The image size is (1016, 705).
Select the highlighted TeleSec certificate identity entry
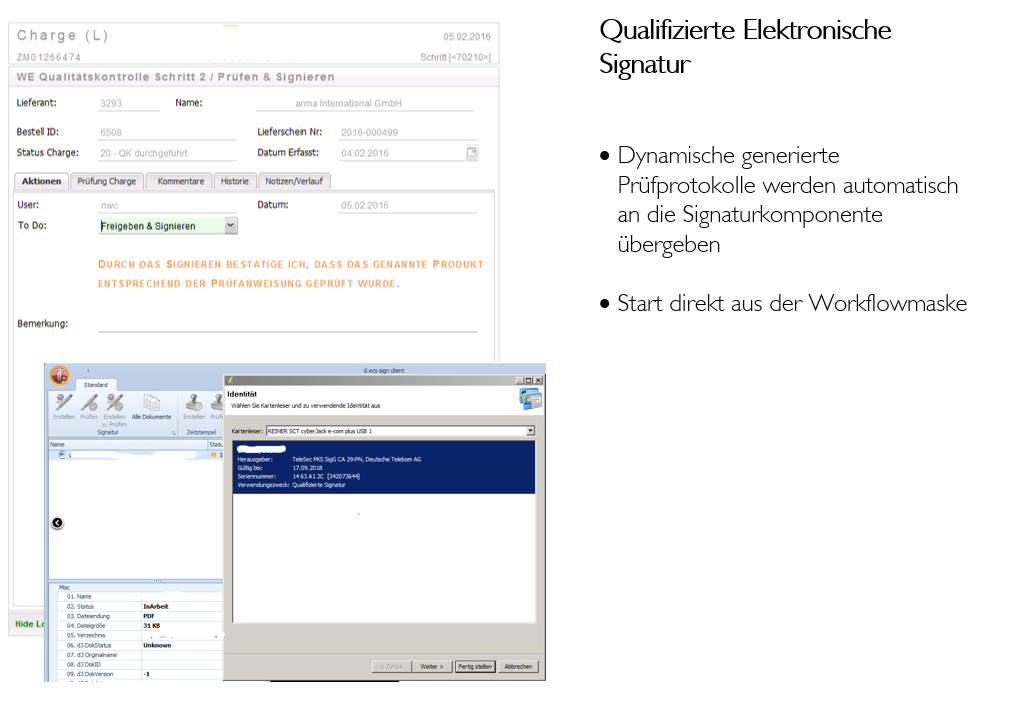(384, 467)
